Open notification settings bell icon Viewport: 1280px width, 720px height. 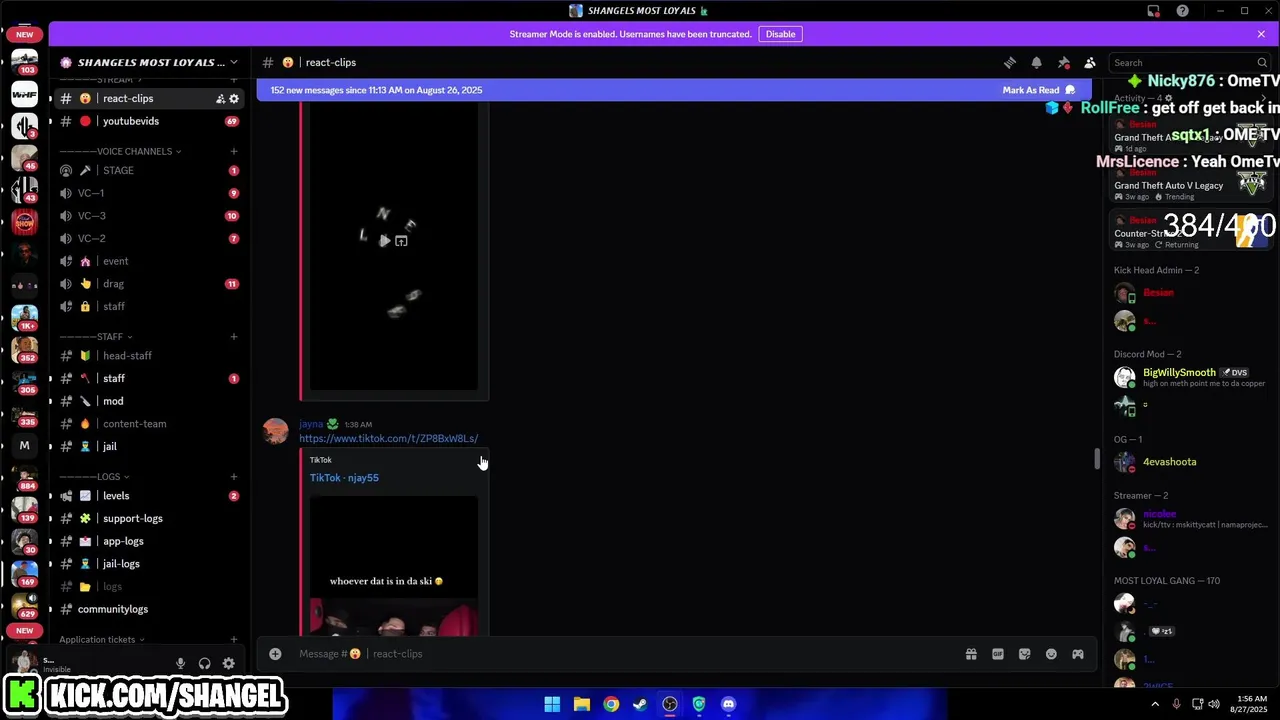(1036, 62)
